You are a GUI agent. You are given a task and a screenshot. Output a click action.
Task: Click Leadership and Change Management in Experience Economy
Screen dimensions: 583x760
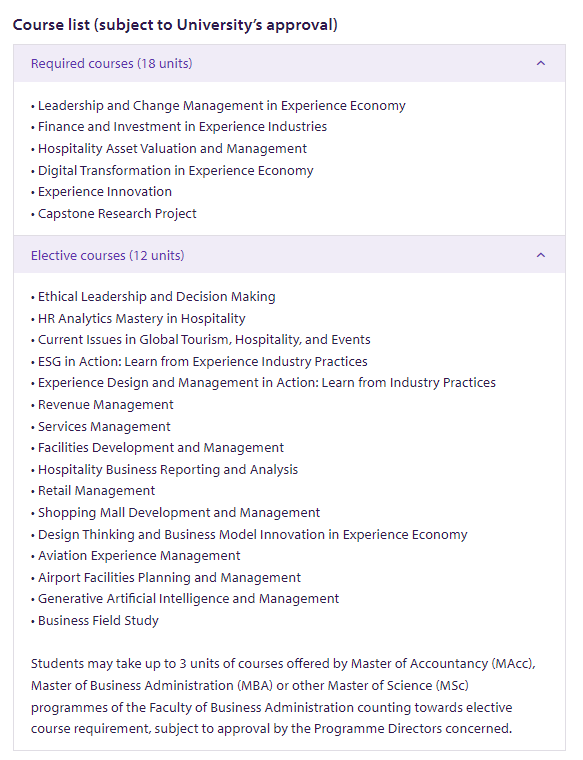click(221, 106)
